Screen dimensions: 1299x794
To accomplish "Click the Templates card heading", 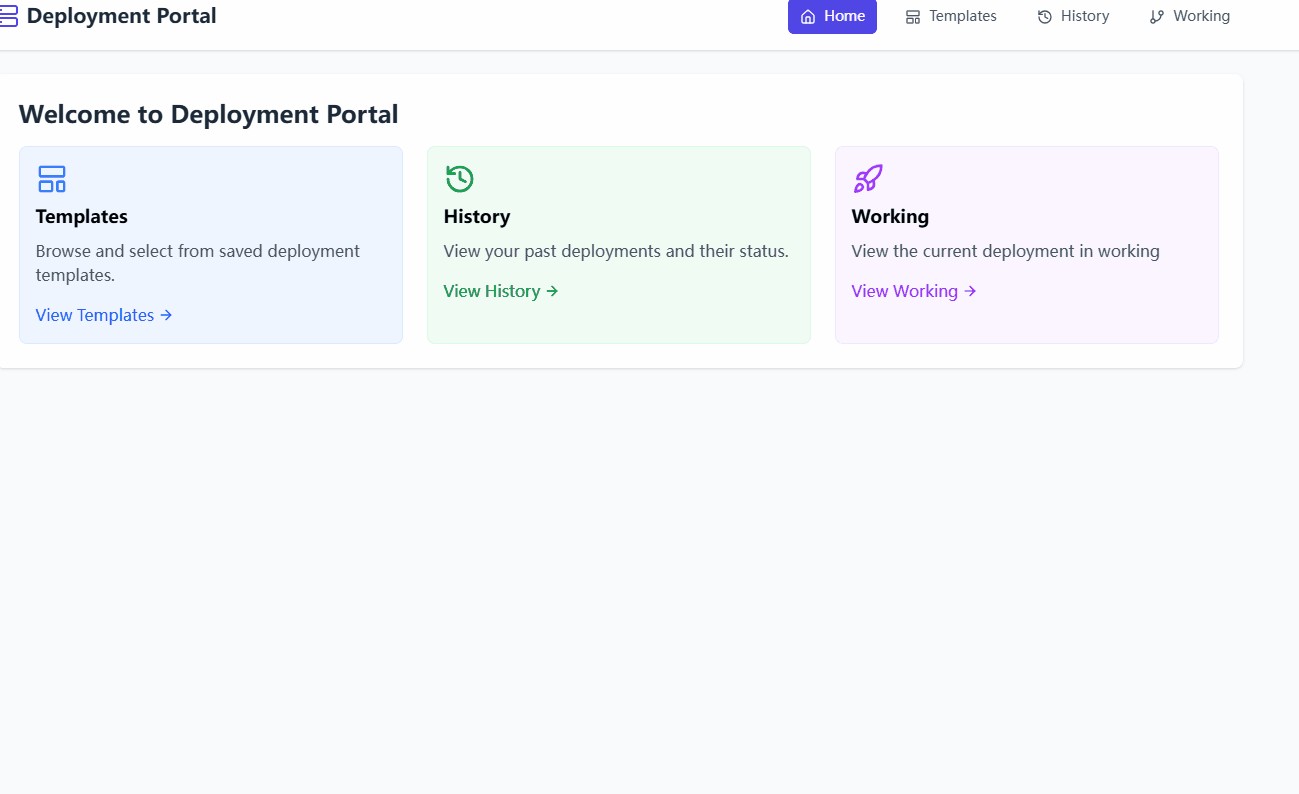I will (x=82, y=216).
